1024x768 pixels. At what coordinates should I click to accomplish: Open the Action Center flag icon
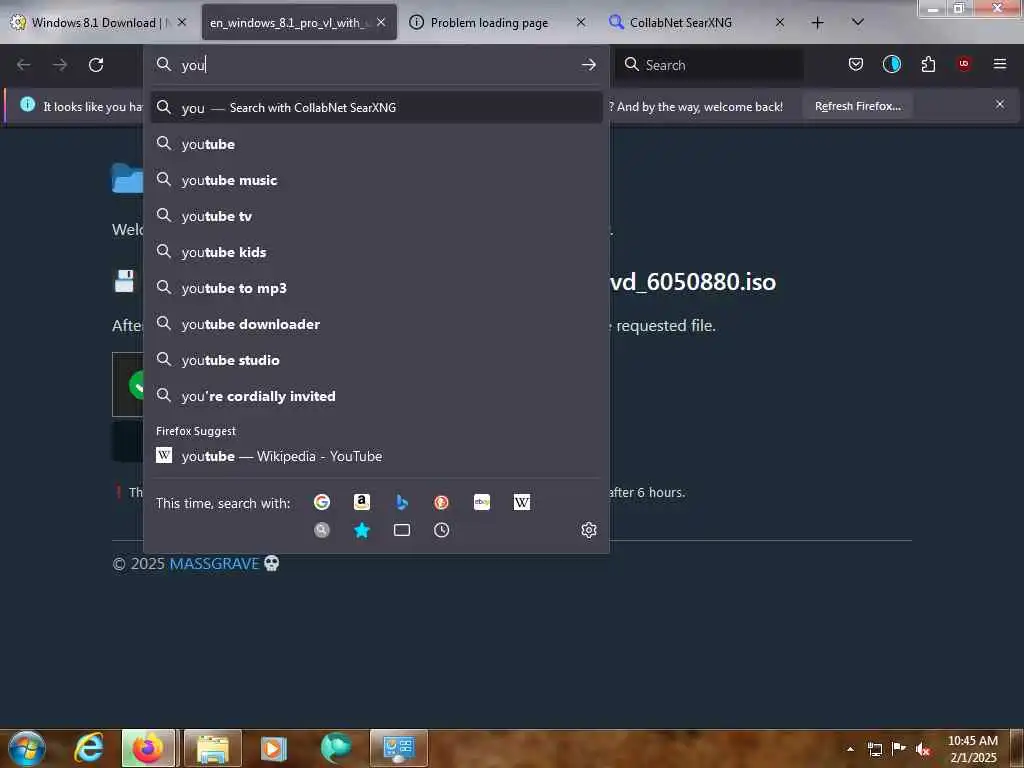tap(899, 749)
